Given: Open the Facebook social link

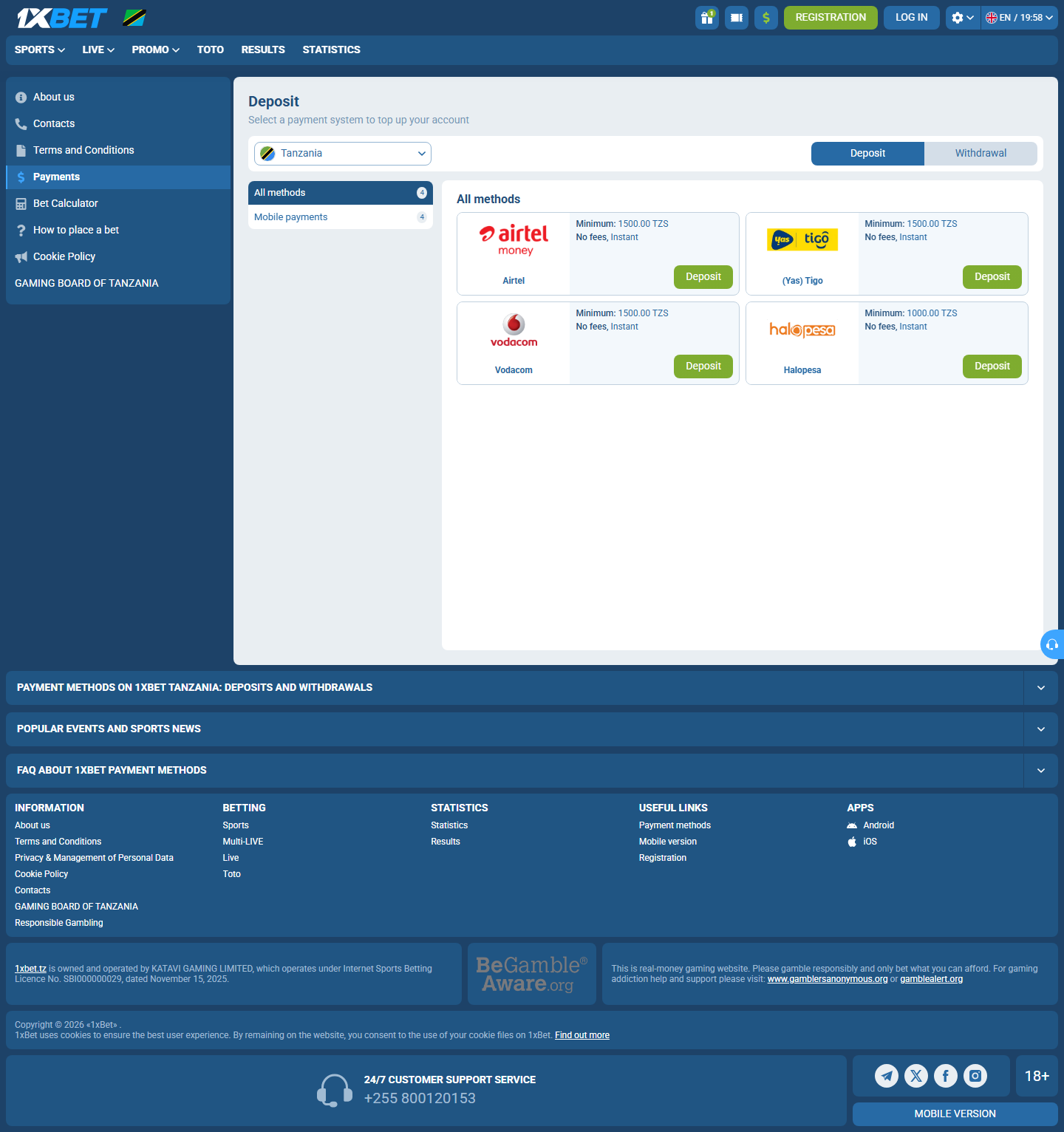Looking at the screenshot, I should (946, 1076).
